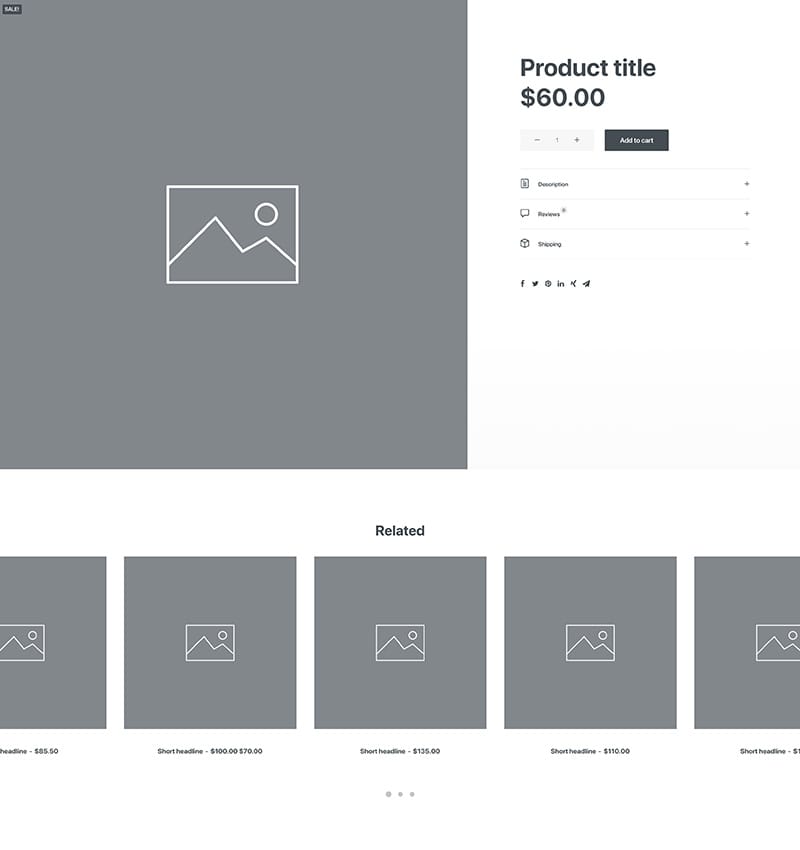This screenshot has width=800, height=850.
Task: Share product on Twitter
Action: tap(535, 284)
